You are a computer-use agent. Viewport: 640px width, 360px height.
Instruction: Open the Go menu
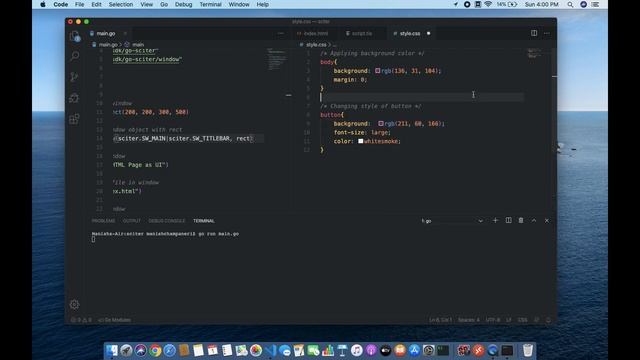[x=164, y=4]
